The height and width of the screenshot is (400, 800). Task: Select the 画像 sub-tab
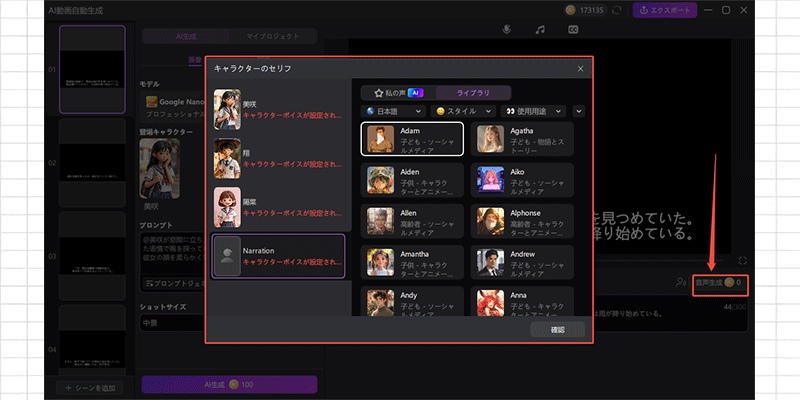(195, 60)
